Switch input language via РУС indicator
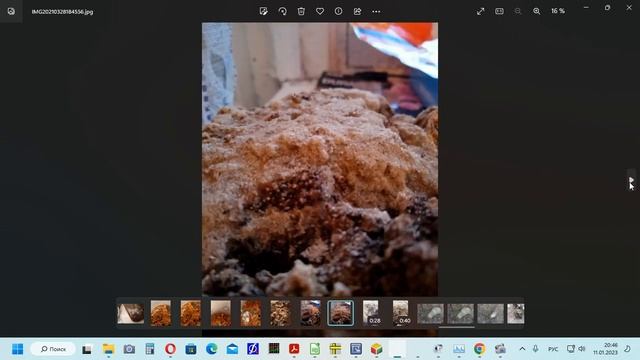 point(553,349)
